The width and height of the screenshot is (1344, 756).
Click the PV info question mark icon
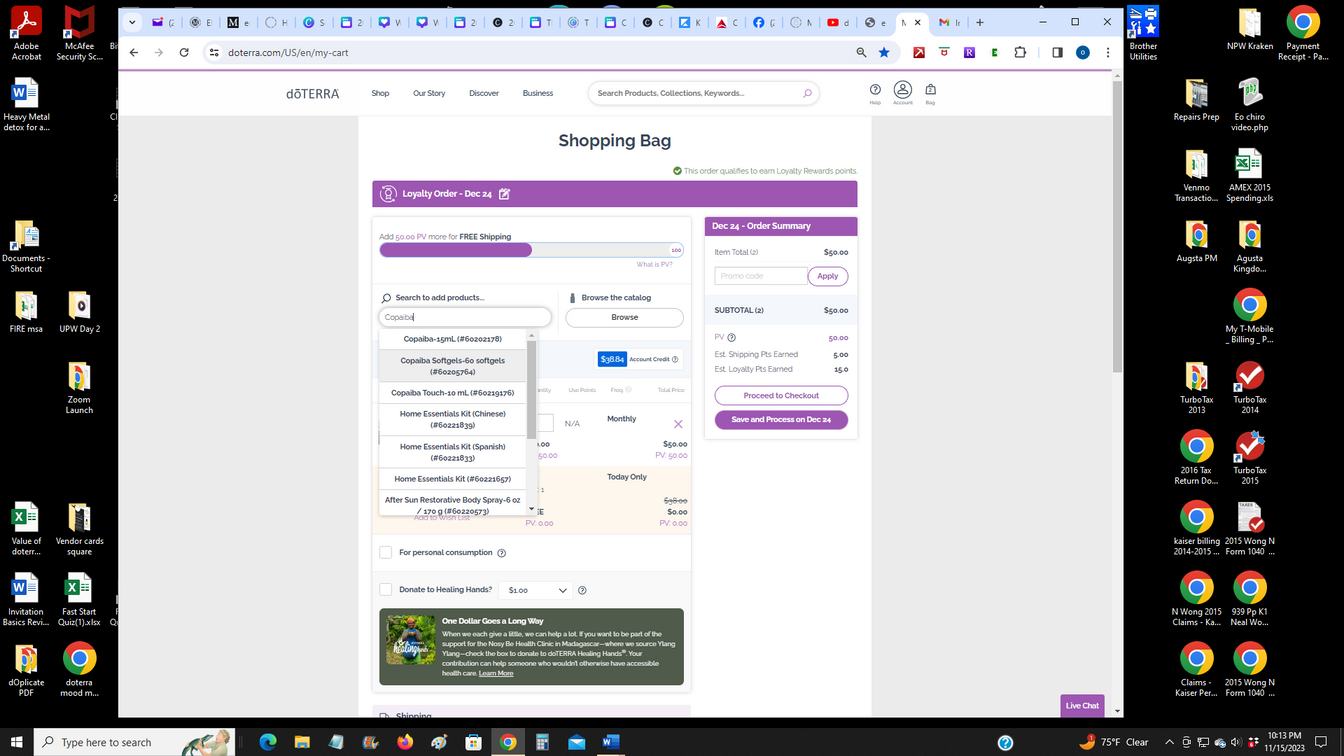click(731, 338)
